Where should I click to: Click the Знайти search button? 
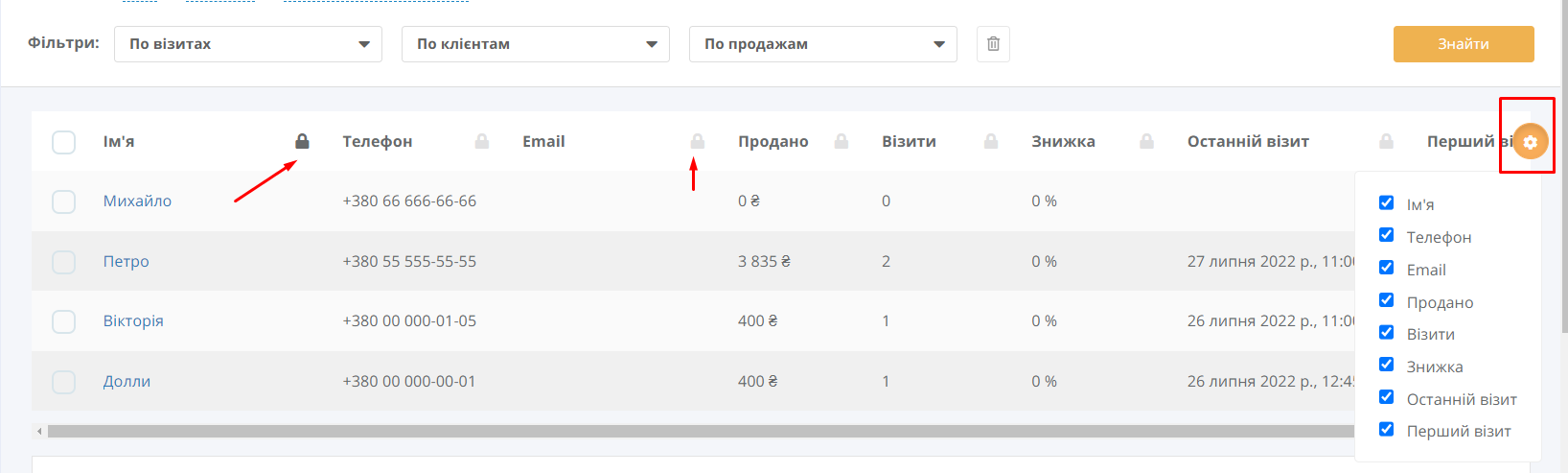point(1464,44)
